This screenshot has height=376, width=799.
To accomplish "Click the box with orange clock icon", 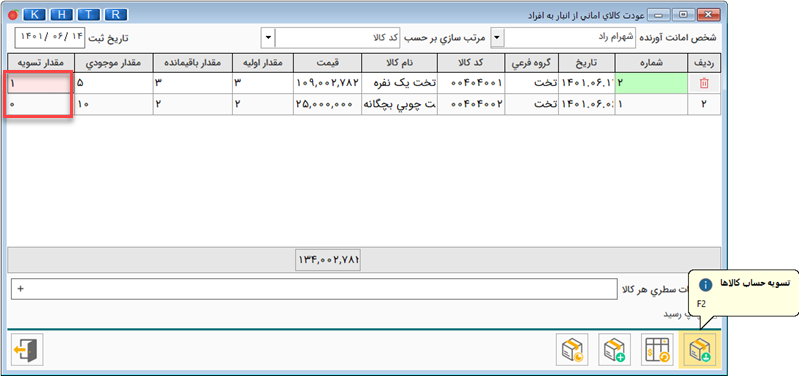I will point(572,350).
